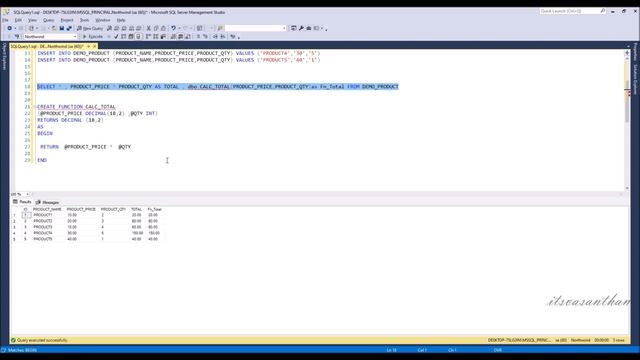This screenshot has height=360, width=640.
Task: Click the PRODUCT_PRICE column header
Action: point(81,209)
